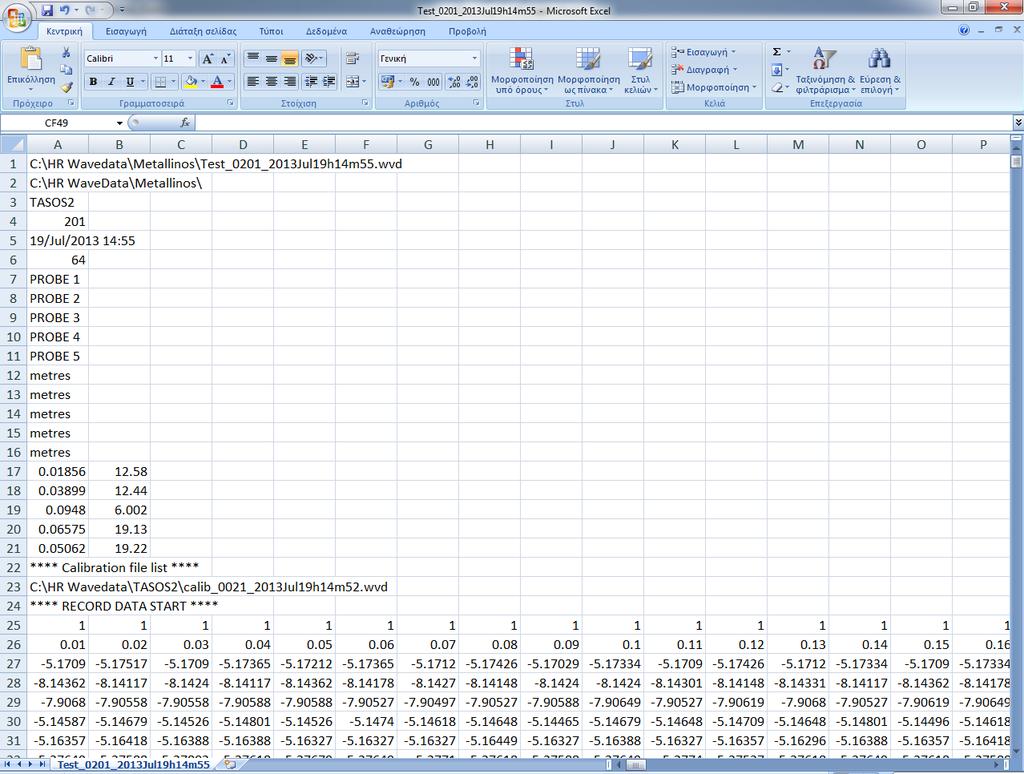Toggle bottom vertical alignment
This screenshot has height=774, width=1024.
pos(289,58)
